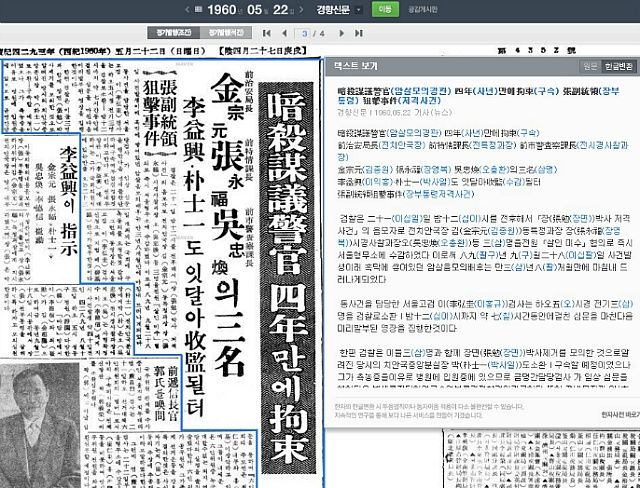Open the 한자사전 바로가기 link

(x=620, y=415)
